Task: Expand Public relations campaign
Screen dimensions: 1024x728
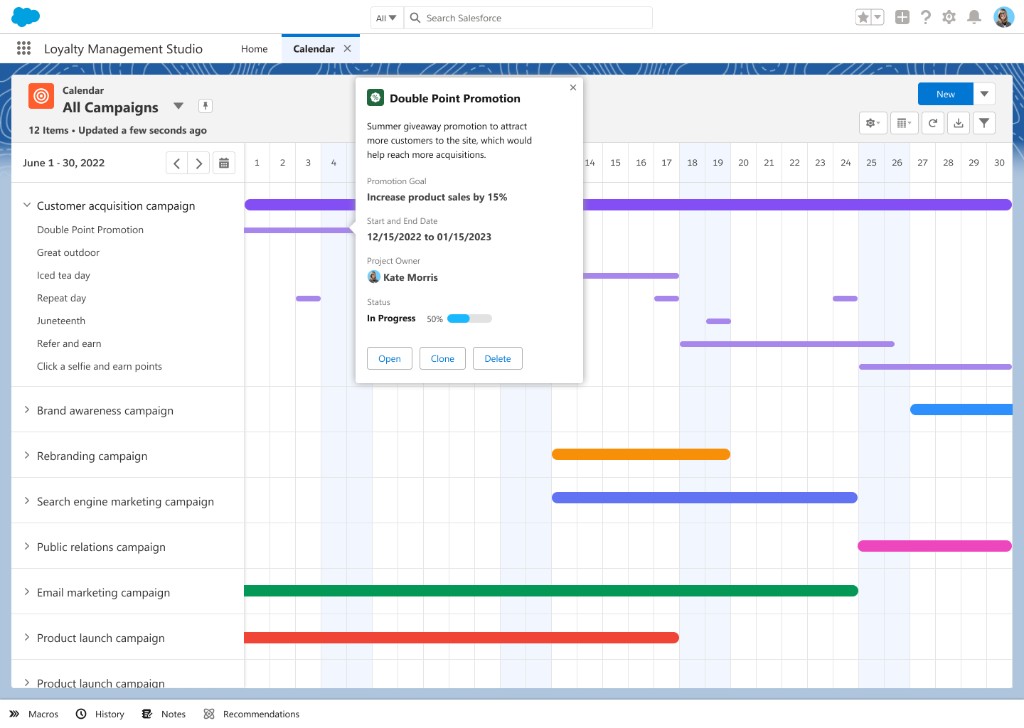Action: [x=27, y=546]
